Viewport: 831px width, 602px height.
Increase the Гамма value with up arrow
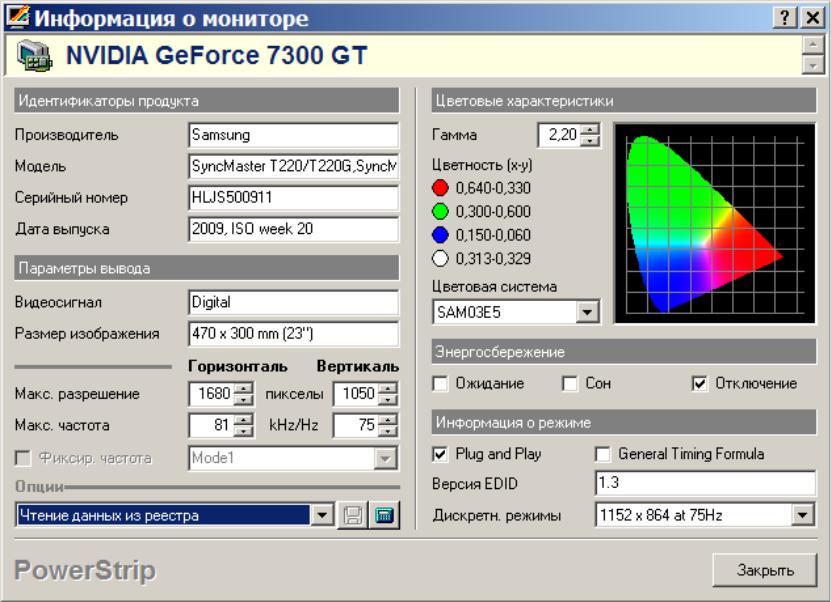590,129
